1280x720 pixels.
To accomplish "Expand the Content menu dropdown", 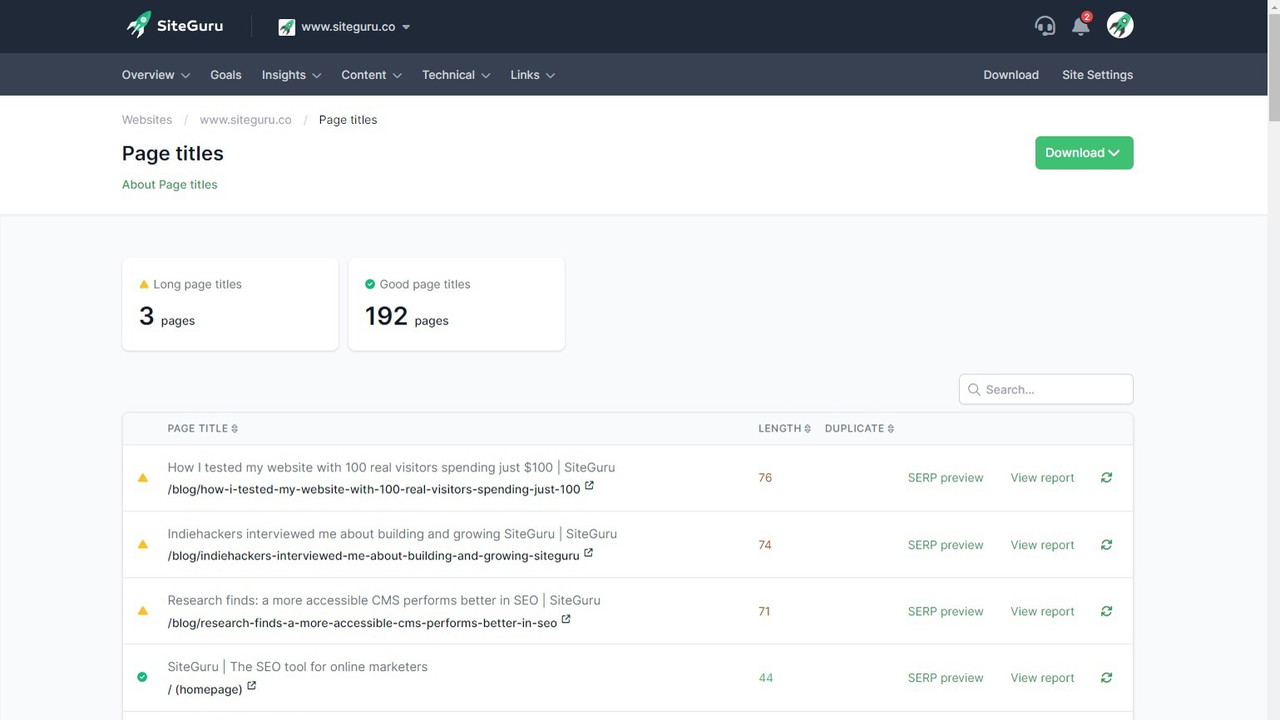I will pos(370,74).
